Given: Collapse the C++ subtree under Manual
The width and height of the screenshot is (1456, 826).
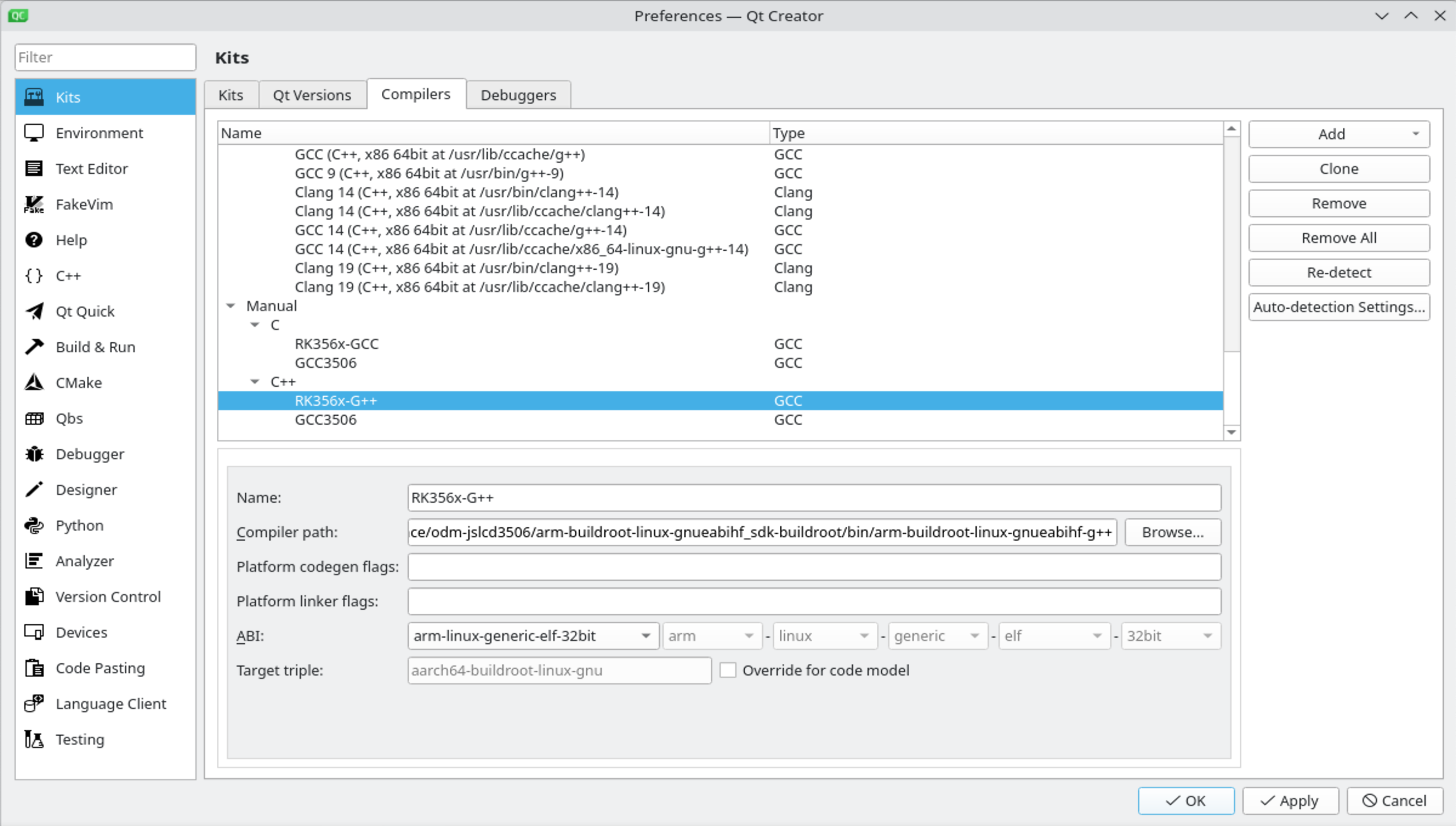Looking at the screenshot, I should point(255,382).
